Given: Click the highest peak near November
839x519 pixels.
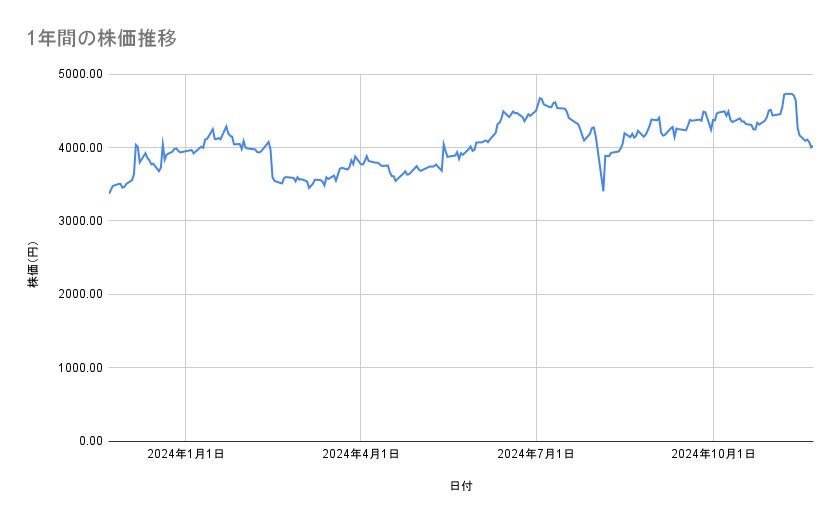Looking at the screenshot, I should point(788,94).
